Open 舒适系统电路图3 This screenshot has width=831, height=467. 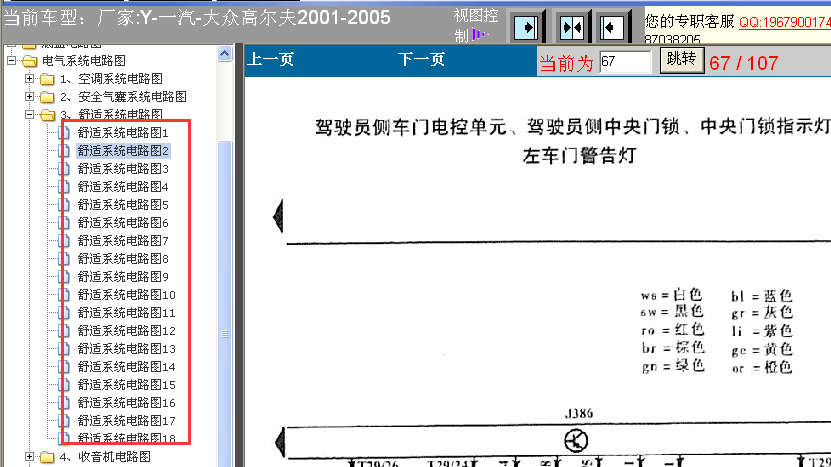(x=123, y=169)
